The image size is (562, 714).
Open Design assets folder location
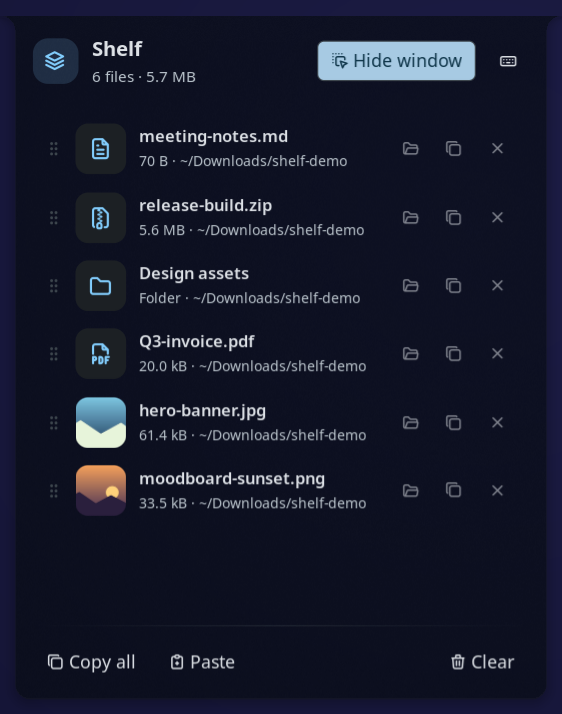click(410, 286)
